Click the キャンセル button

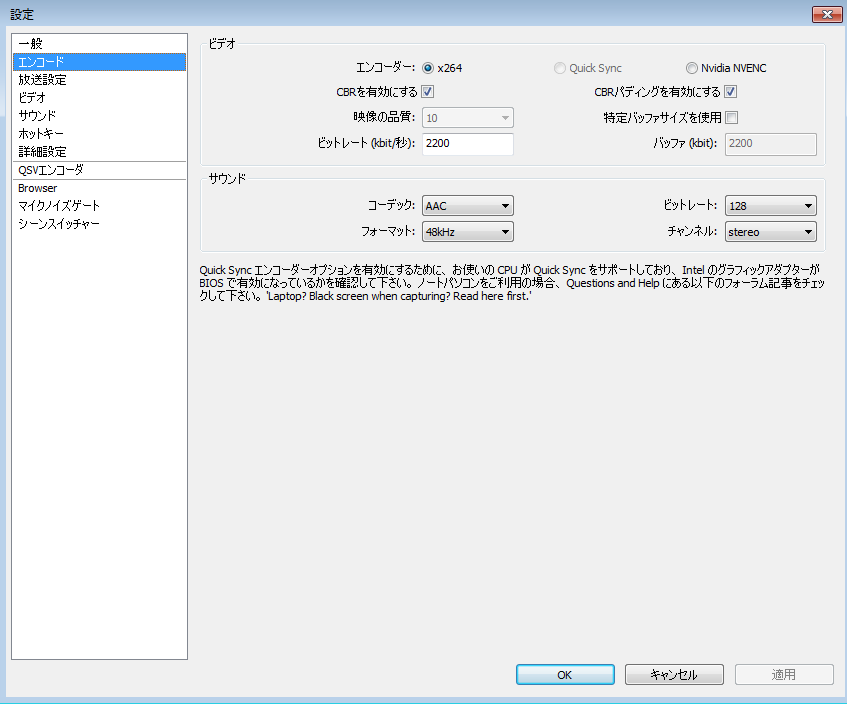click(x=674, y=674)
